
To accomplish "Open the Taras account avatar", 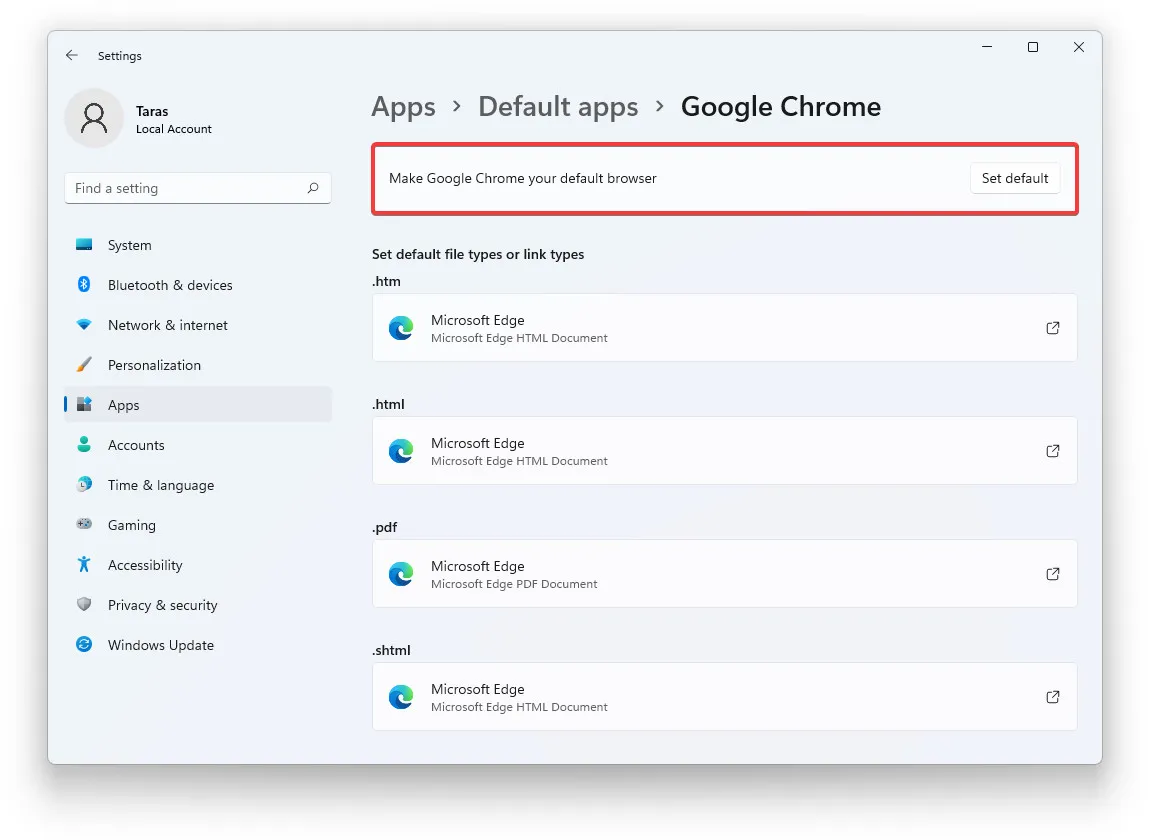I will tap(93, 117).
